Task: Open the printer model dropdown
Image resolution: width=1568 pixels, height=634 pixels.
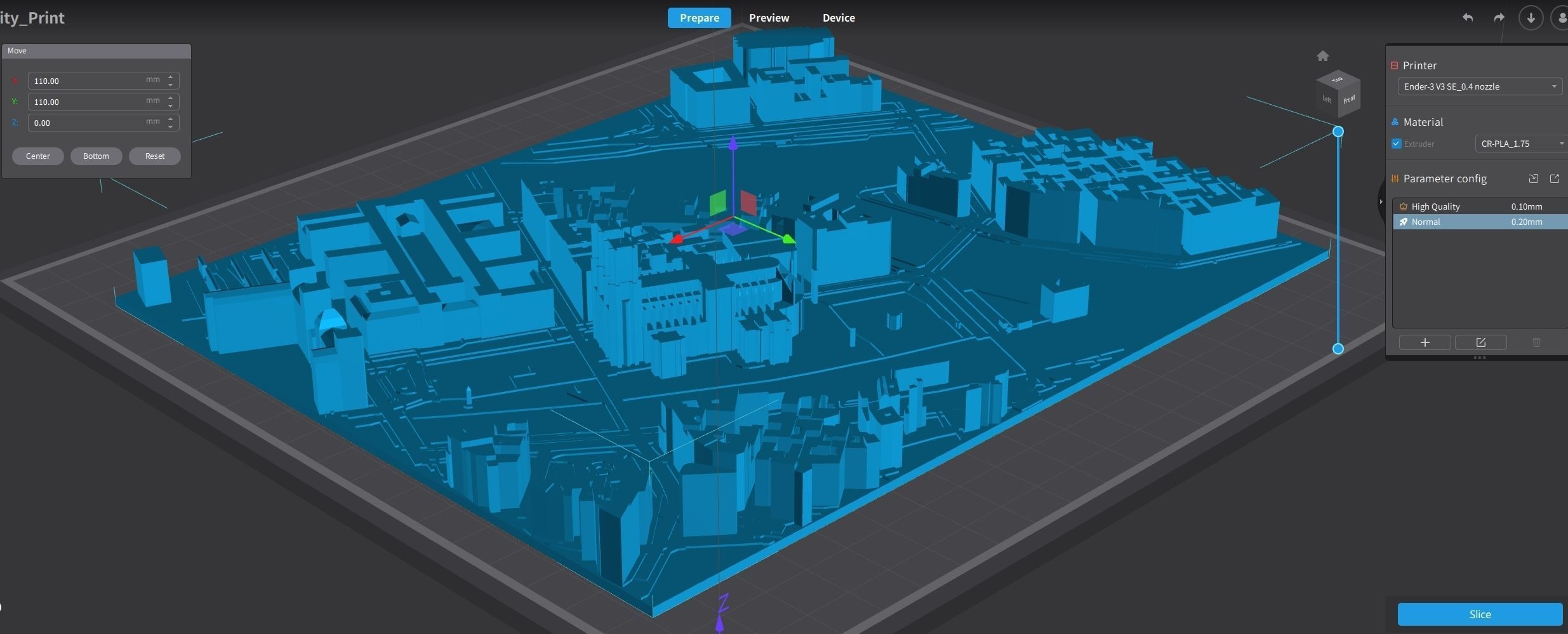Action: 1480,86
